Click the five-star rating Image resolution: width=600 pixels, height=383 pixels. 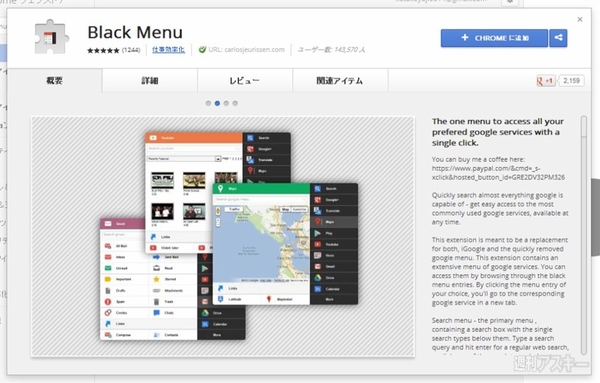click(x=103, y=50)
